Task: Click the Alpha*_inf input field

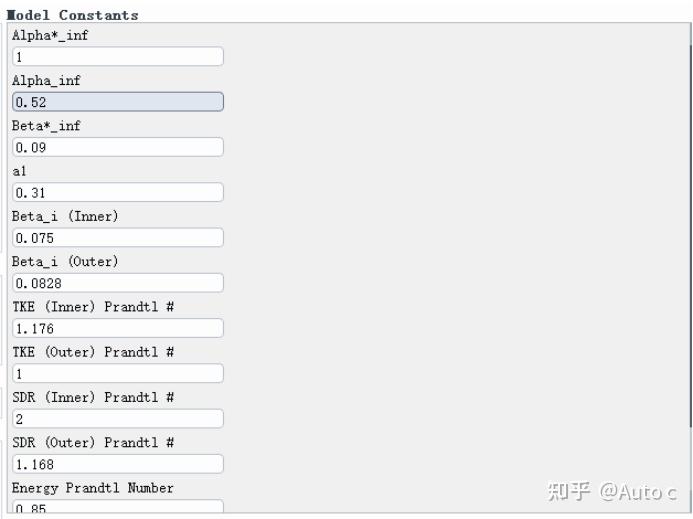Action: click(117, 57)
